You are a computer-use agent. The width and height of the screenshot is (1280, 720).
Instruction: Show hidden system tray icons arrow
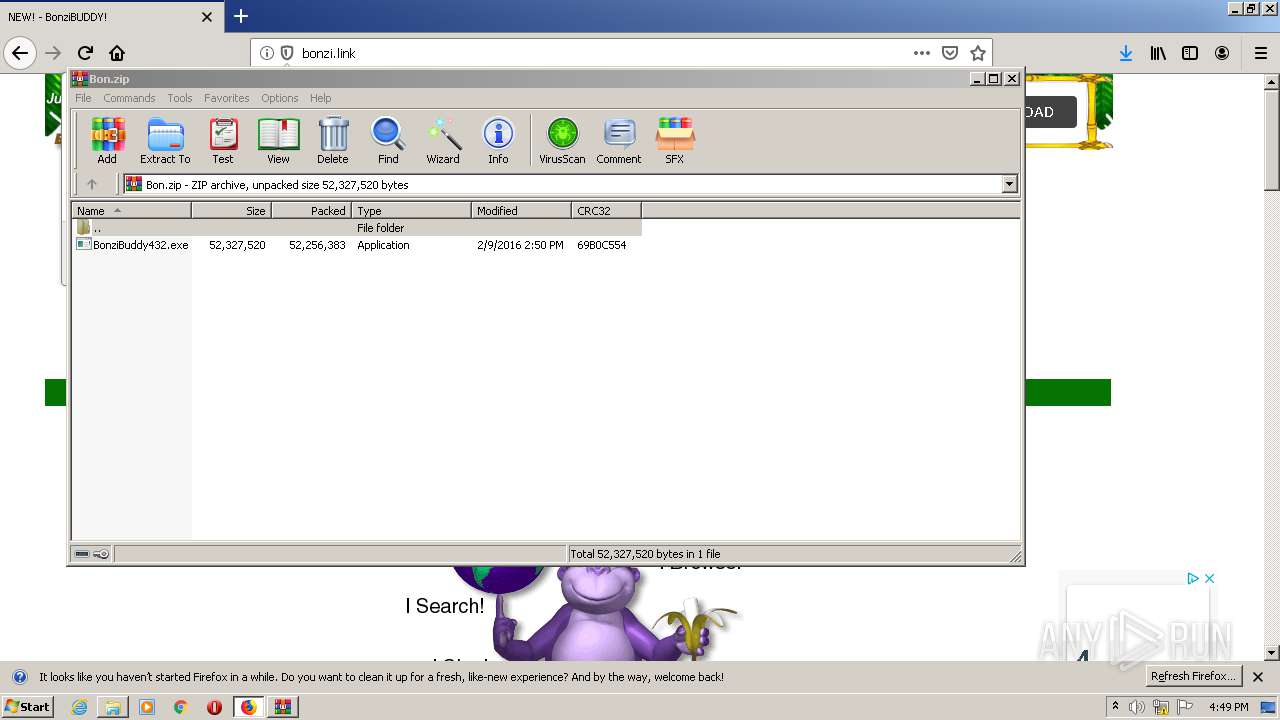click(1115, 707)
